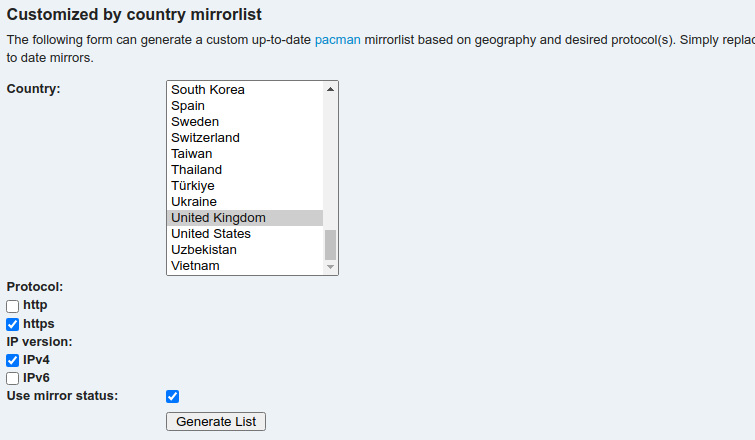Enable the IPv6 checkbox
755x440 pixels.
pos(13,378)
